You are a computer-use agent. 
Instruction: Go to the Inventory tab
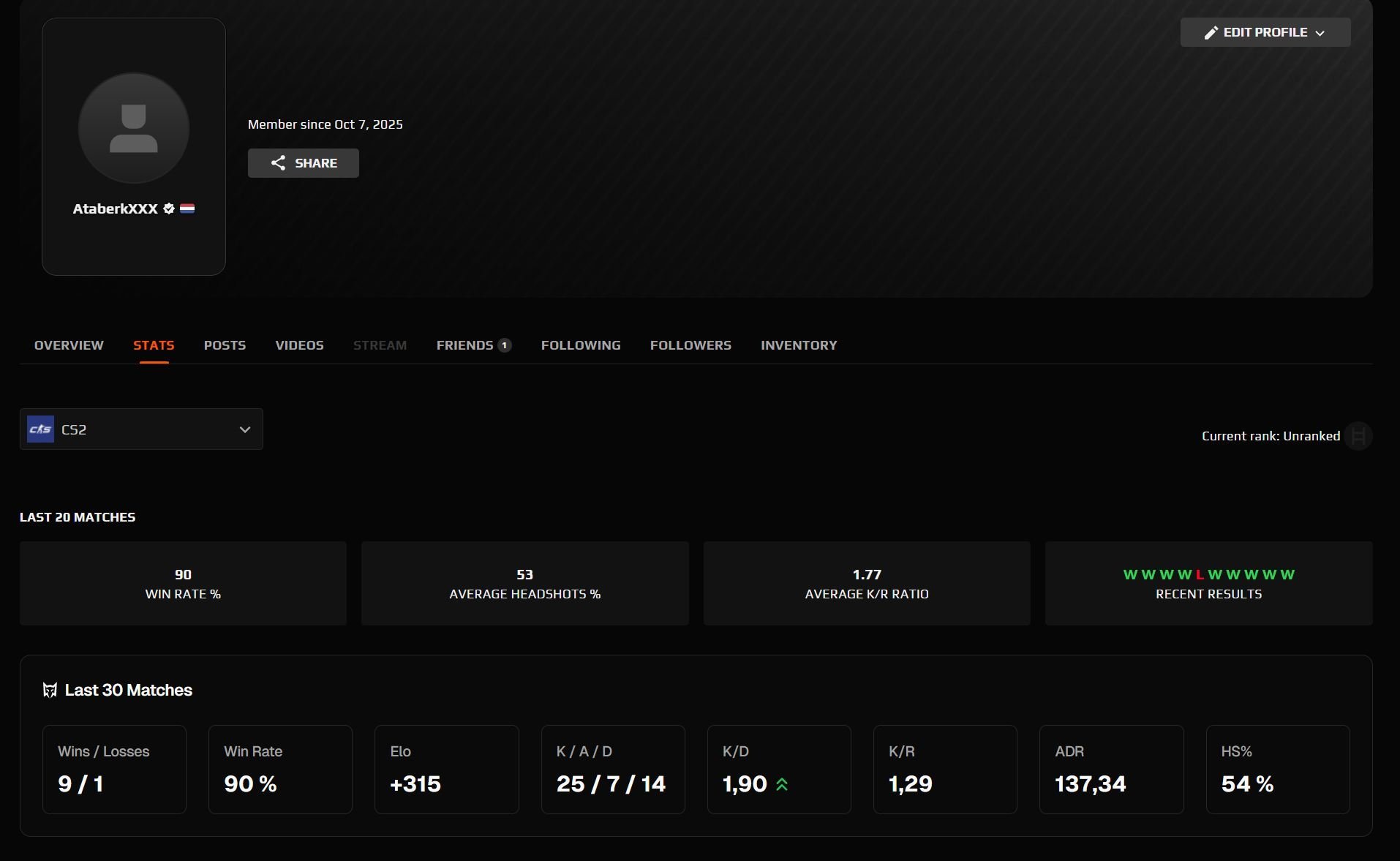(799, 345)
